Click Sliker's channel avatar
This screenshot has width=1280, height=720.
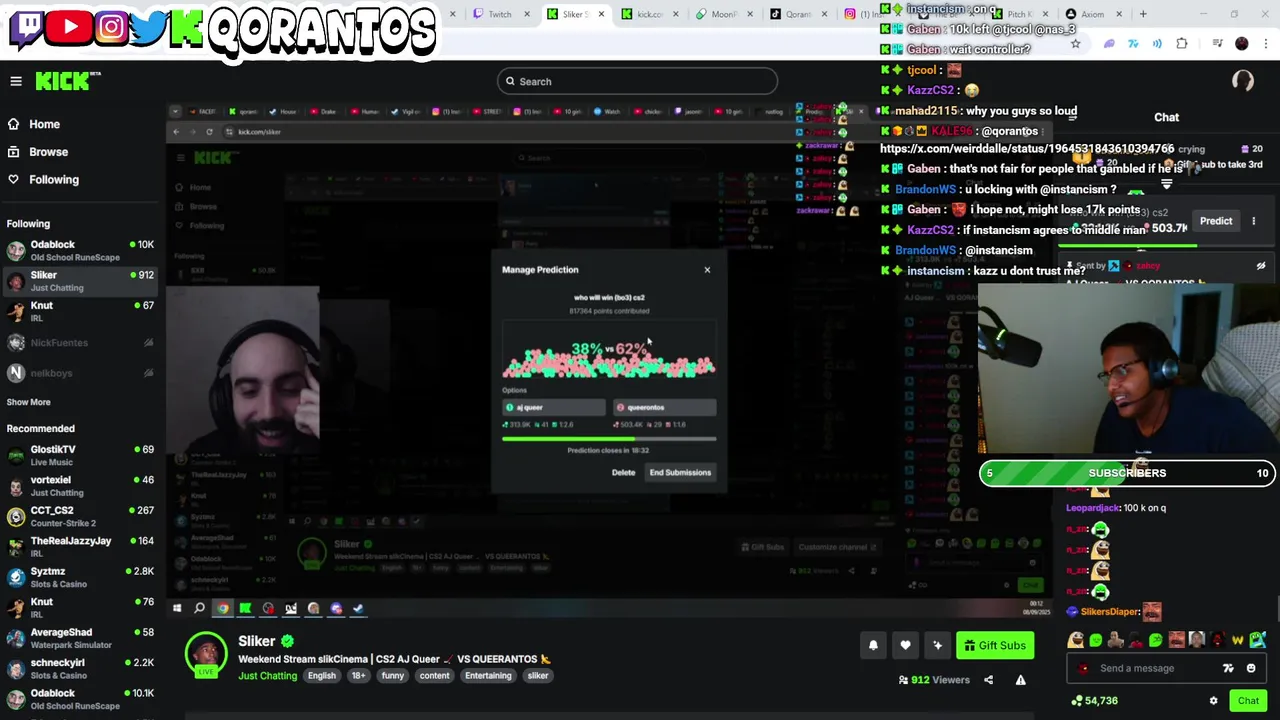click(x=206, y=654)
